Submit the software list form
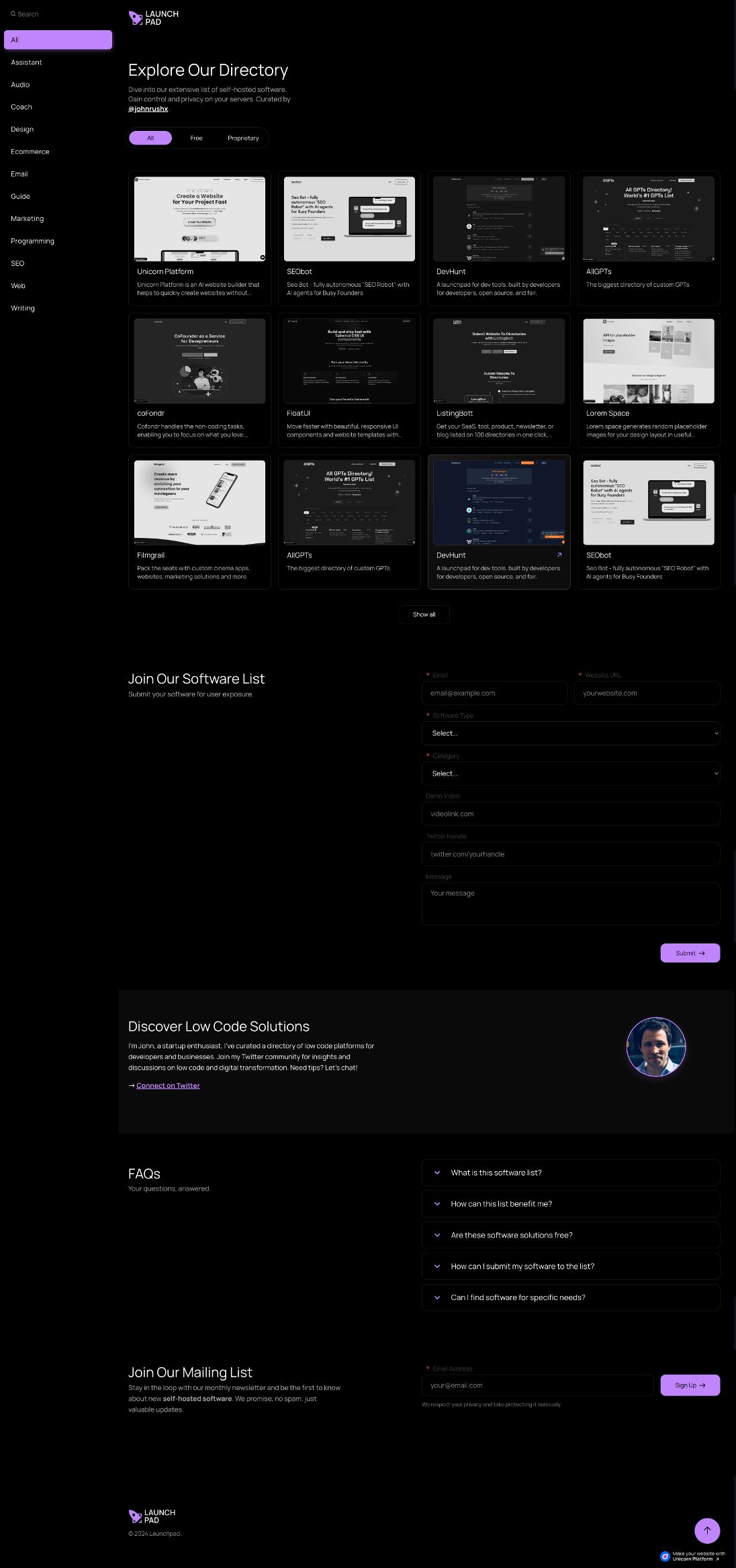The width and height of the screenshot is (736, 1568). pos(690,953)
